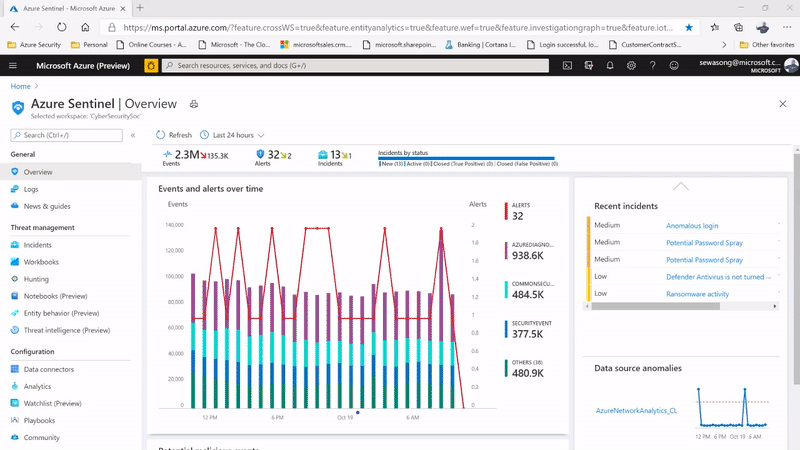The width and height of the screenshot is (800, 450).
Task: Select the AZUREDIAGNO... 938.6K legend entry
Action: [x=530, y=251]
